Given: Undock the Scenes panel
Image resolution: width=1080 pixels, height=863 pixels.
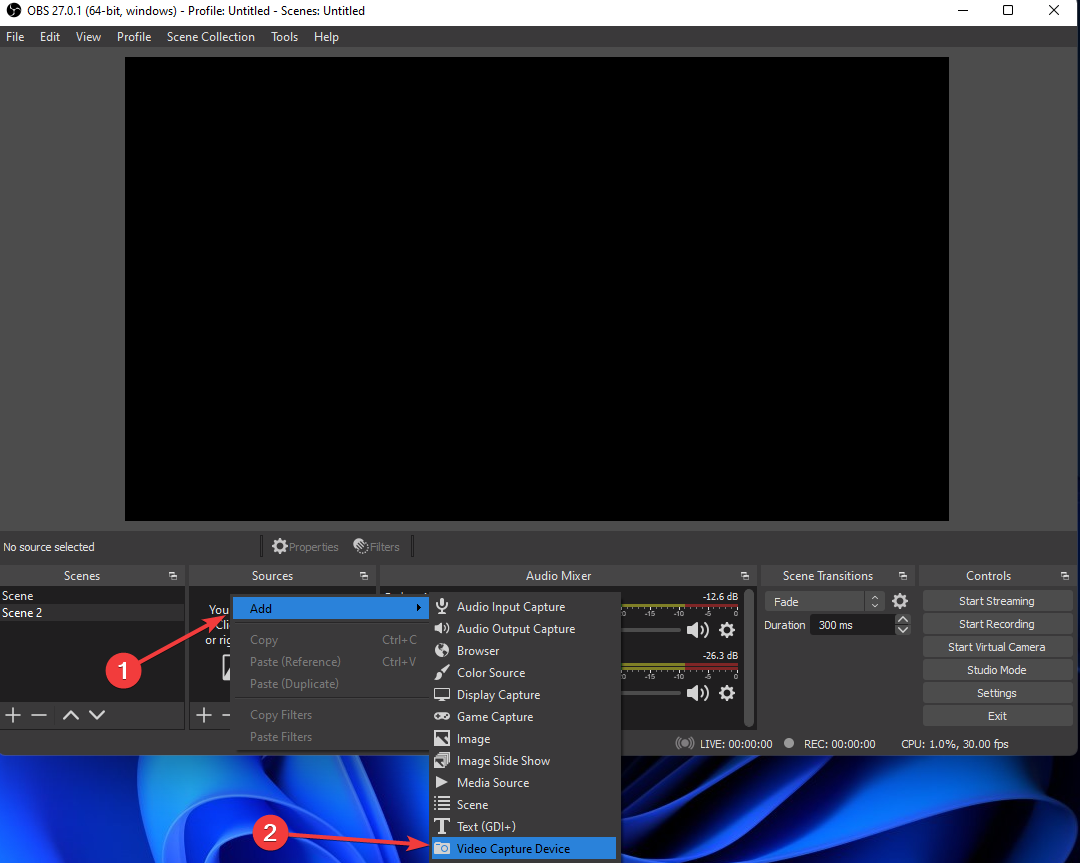Looking at the screenshot, I should (x=173, y=576).
